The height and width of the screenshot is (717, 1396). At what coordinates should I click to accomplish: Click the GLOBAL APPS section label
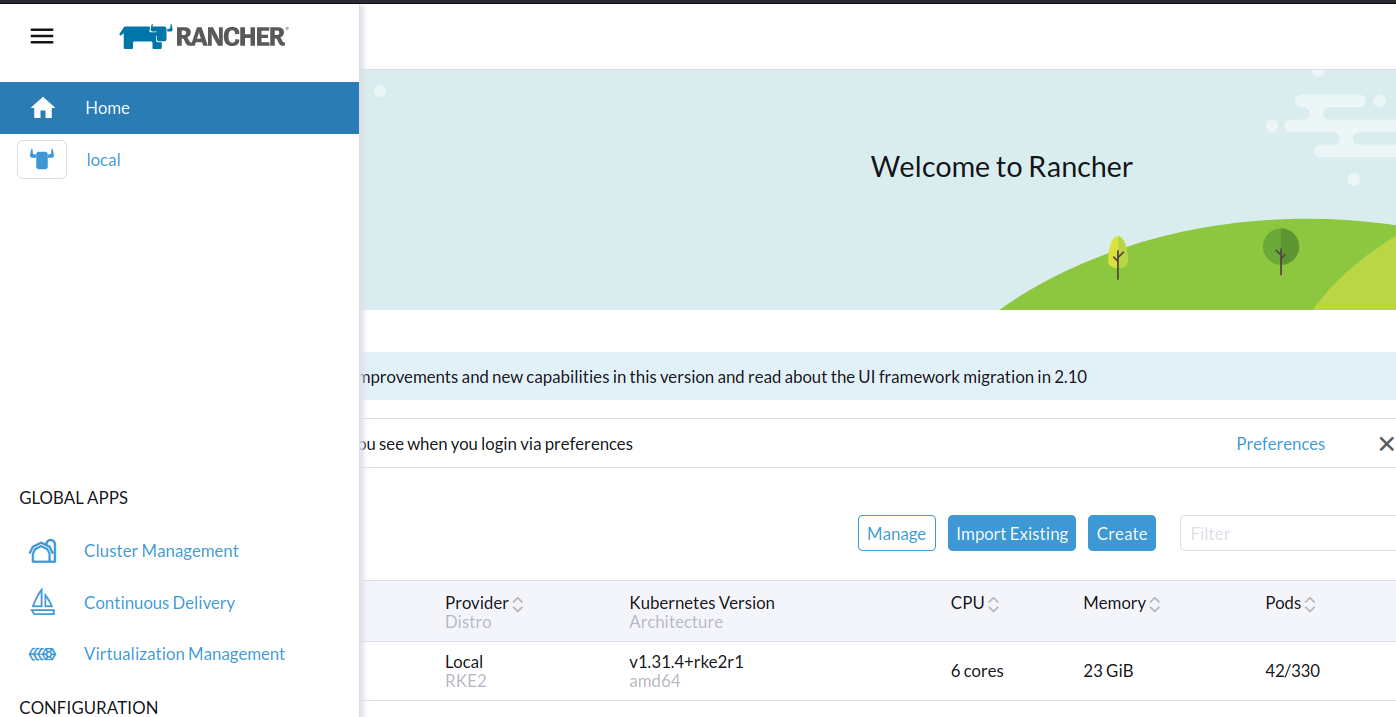coord(74,498)
